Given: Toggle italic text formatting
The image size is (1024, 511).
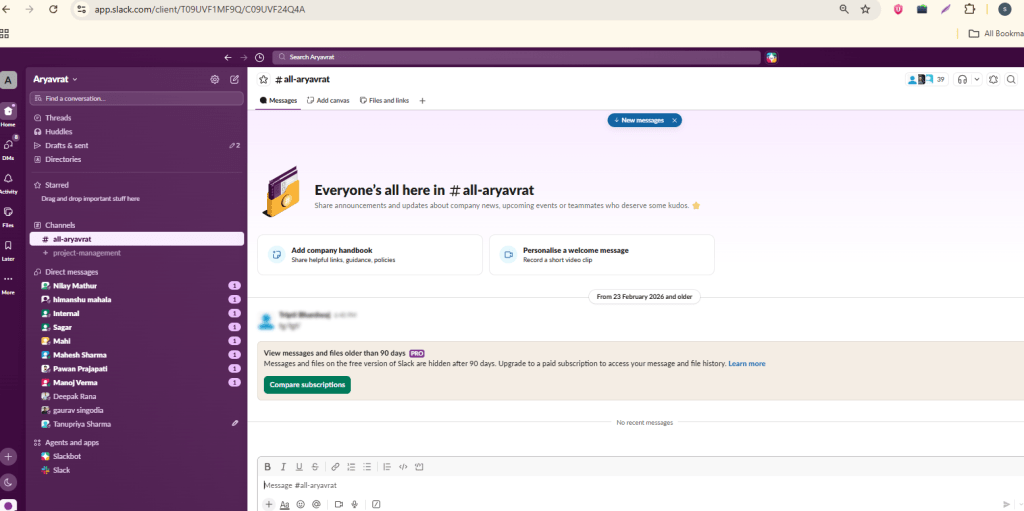Looking at the screenshot, I should click(x=283, y=467).
